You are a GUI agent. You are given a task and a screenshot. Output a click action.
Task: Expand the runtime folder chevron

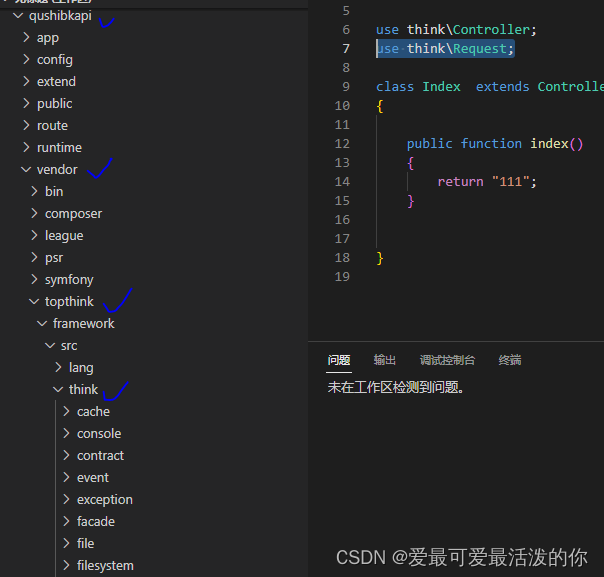[26, 147]
